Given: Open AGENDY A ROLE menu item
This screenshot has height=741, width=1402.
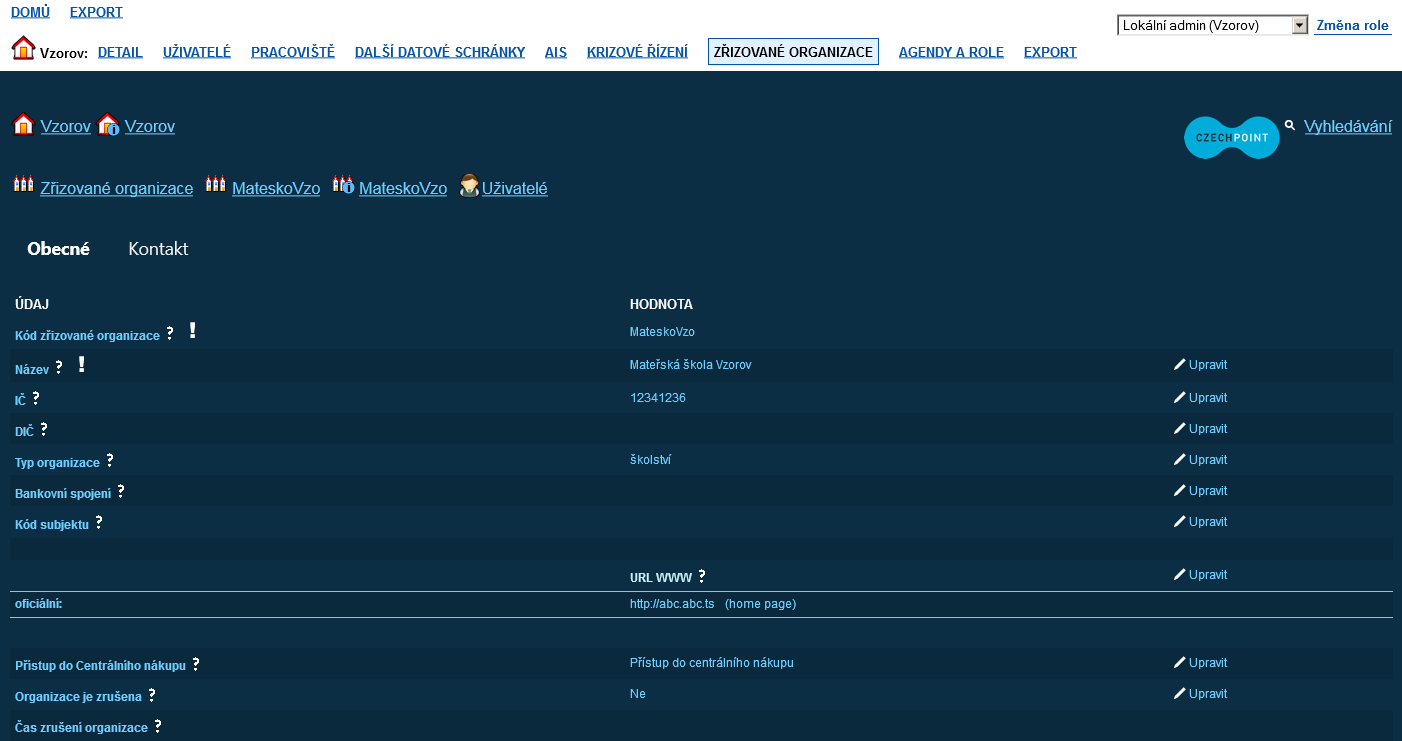Looking at the screenshot, I should tap(951, 52).
